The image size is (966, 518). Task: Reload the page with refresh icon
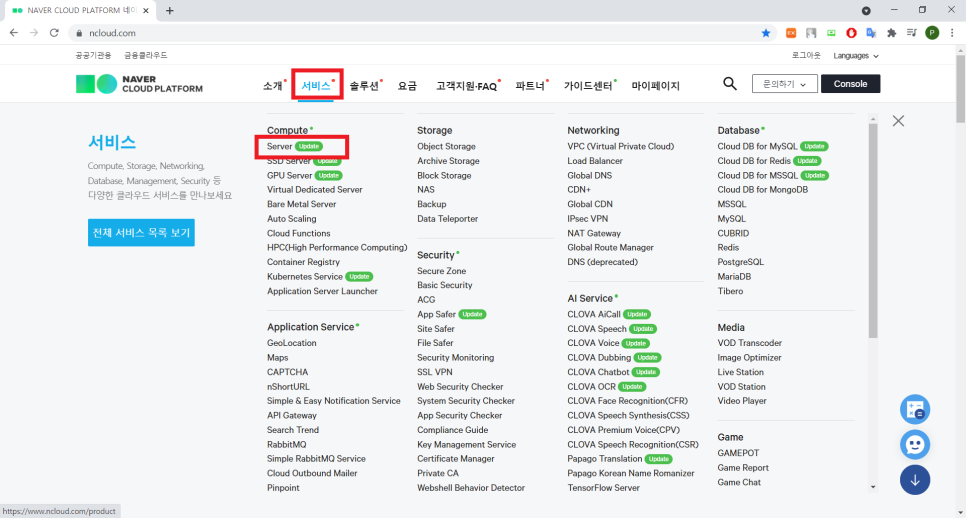tap(54, 33)
